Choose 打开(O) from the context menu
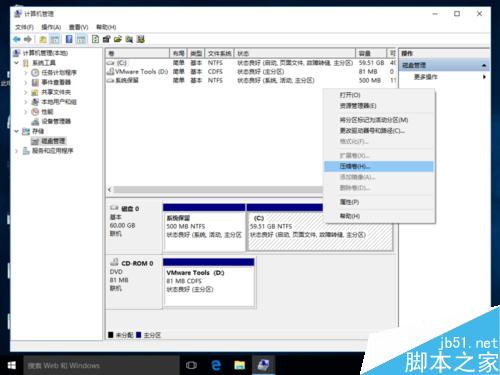Viewport: 500px width, 375px height. [x=379, y=95]
